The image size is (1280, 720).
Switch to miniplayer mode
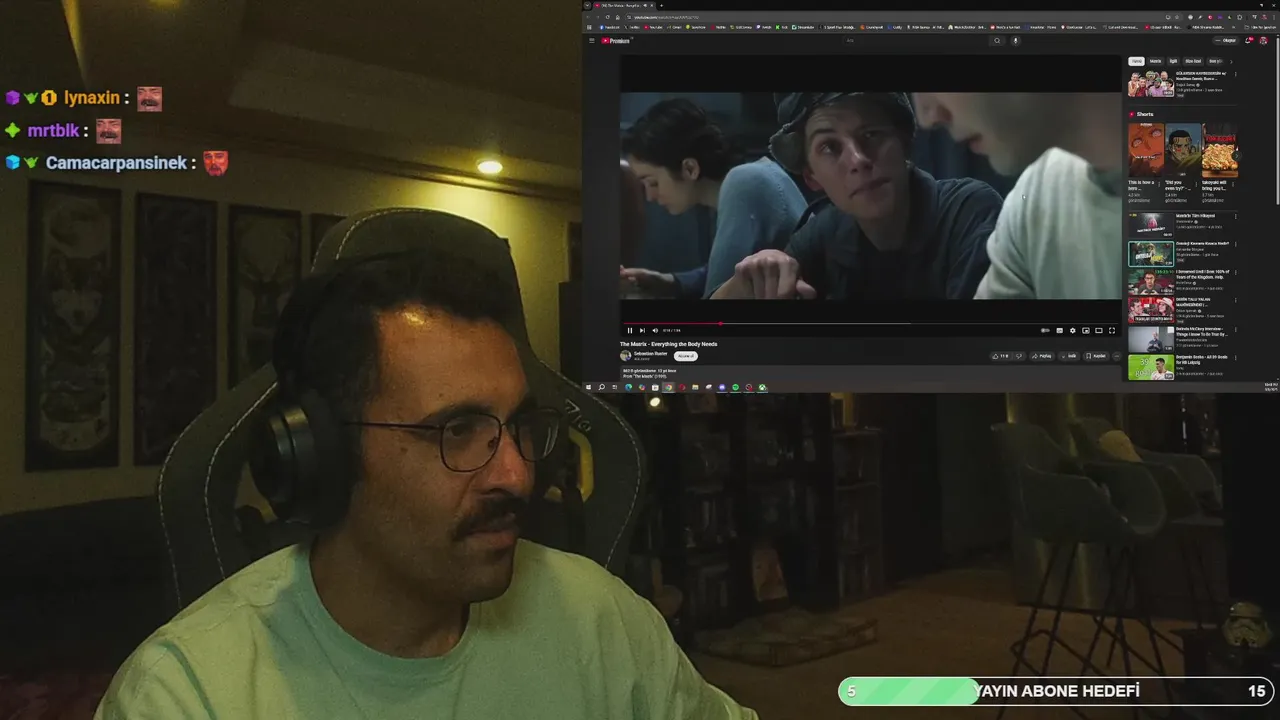(x=1086, y=330)
